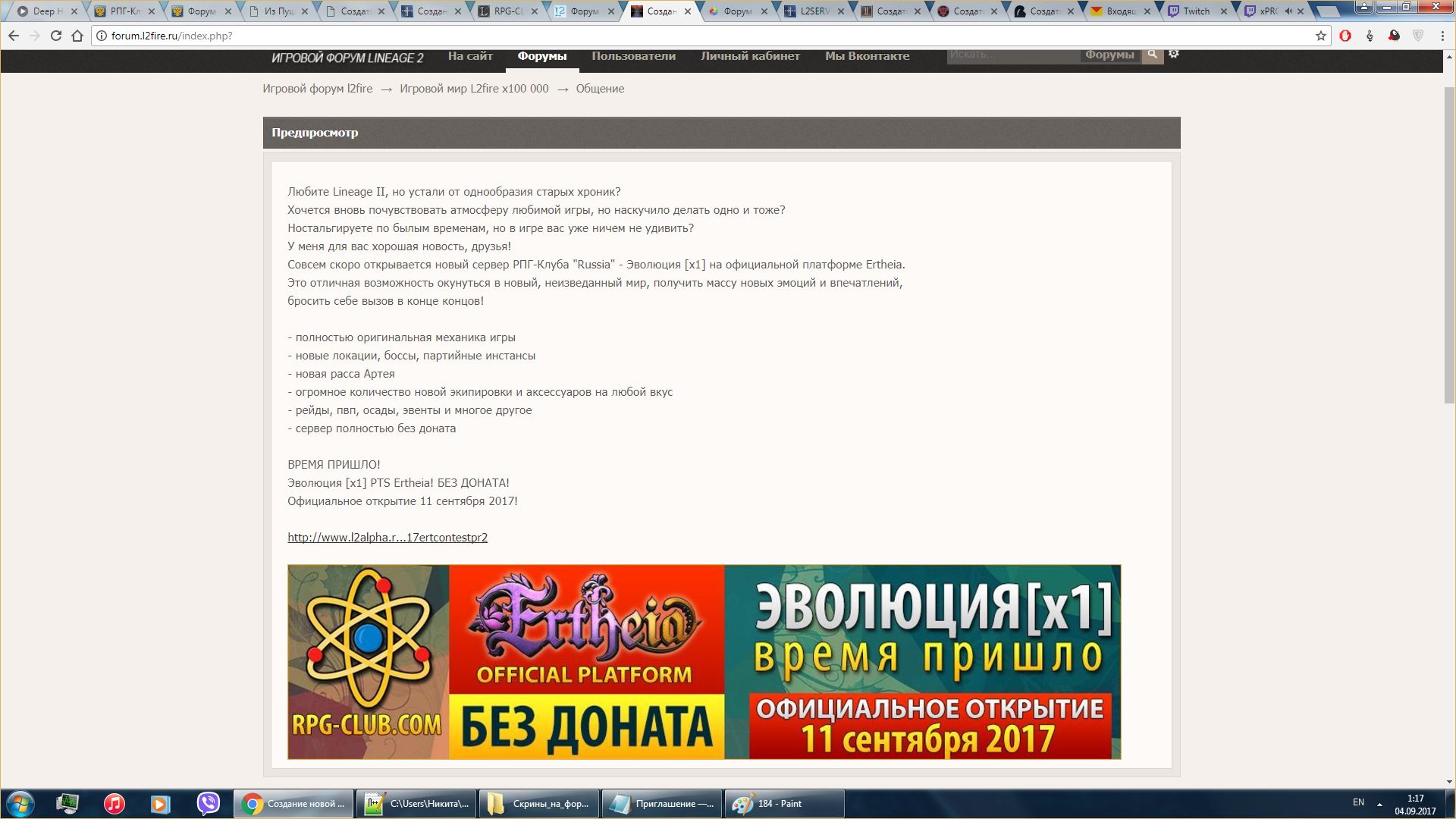Click the ИГРОВОЙ ФОРУМ LINEAGE 2 logo
The width and height of the screenshot is (1456, 819).
(x=347, y=58)
